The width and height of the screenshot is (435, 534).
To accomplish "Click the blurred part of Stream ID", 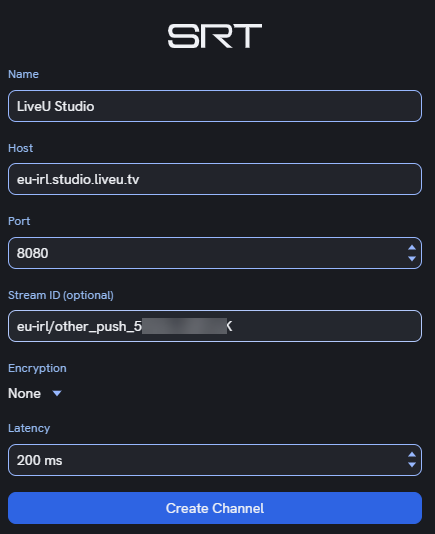I will coord(184,326).
